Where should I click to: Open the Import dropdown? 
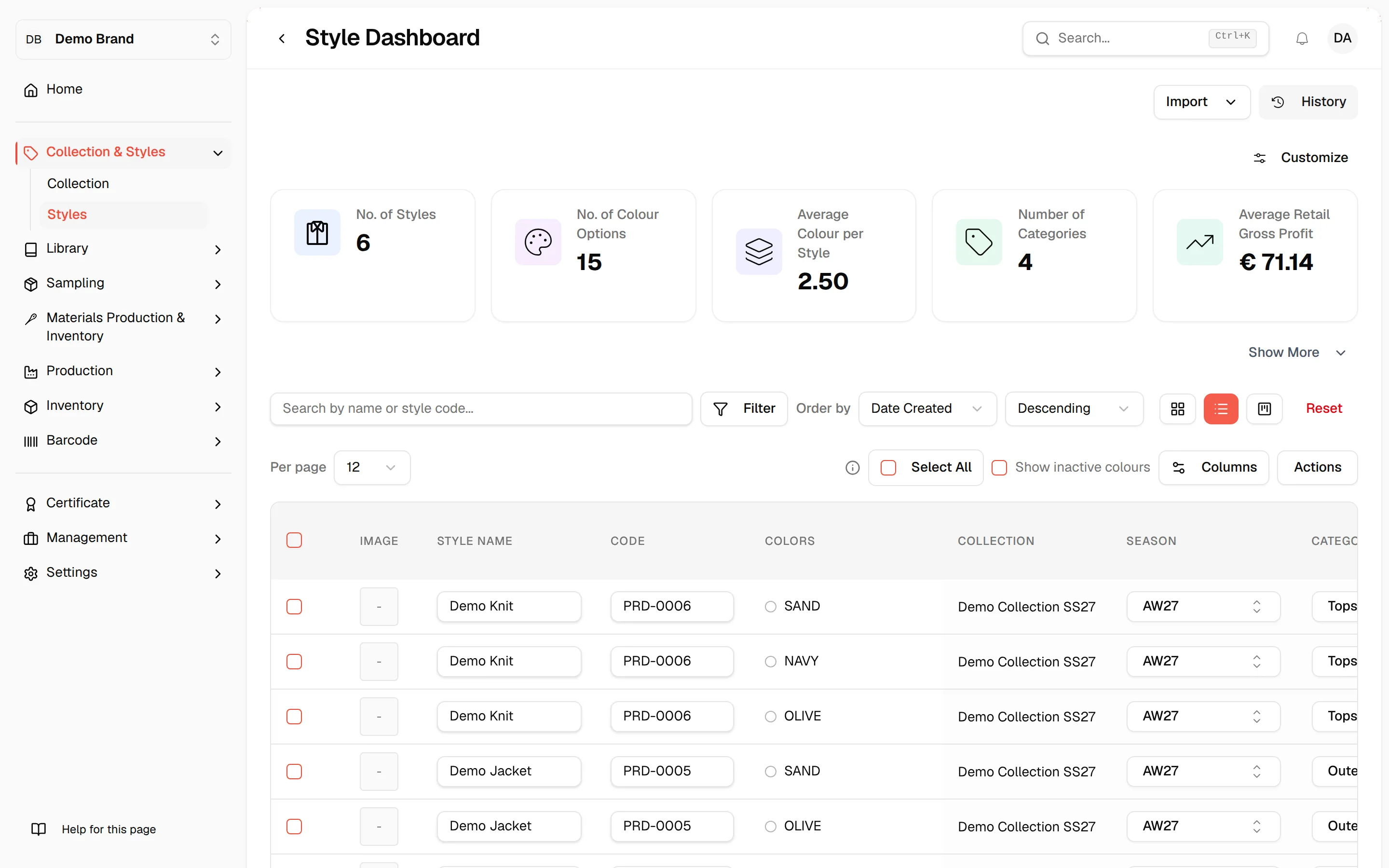click(1202, 102)
